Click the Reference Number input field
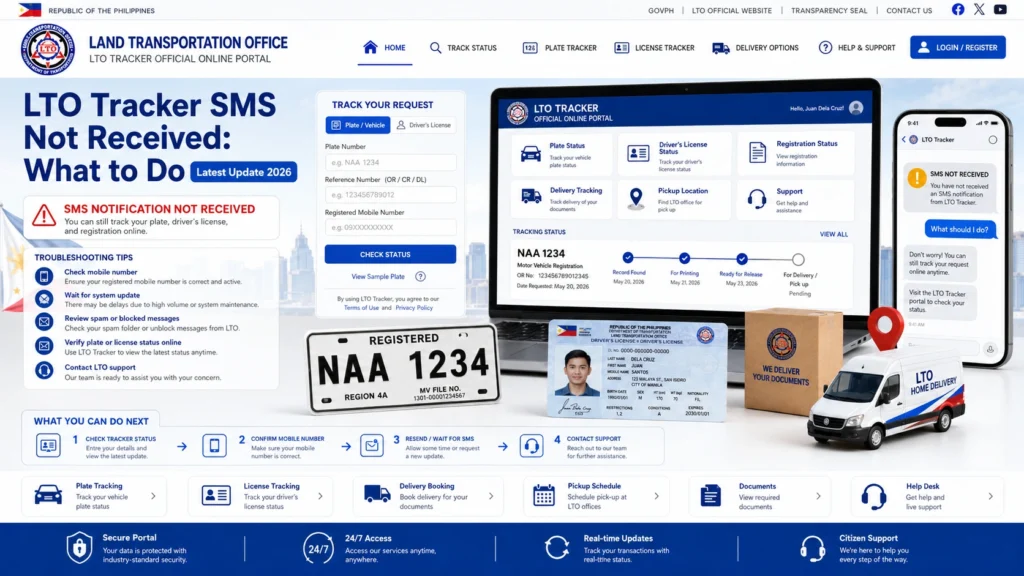 tap(391, 195)
